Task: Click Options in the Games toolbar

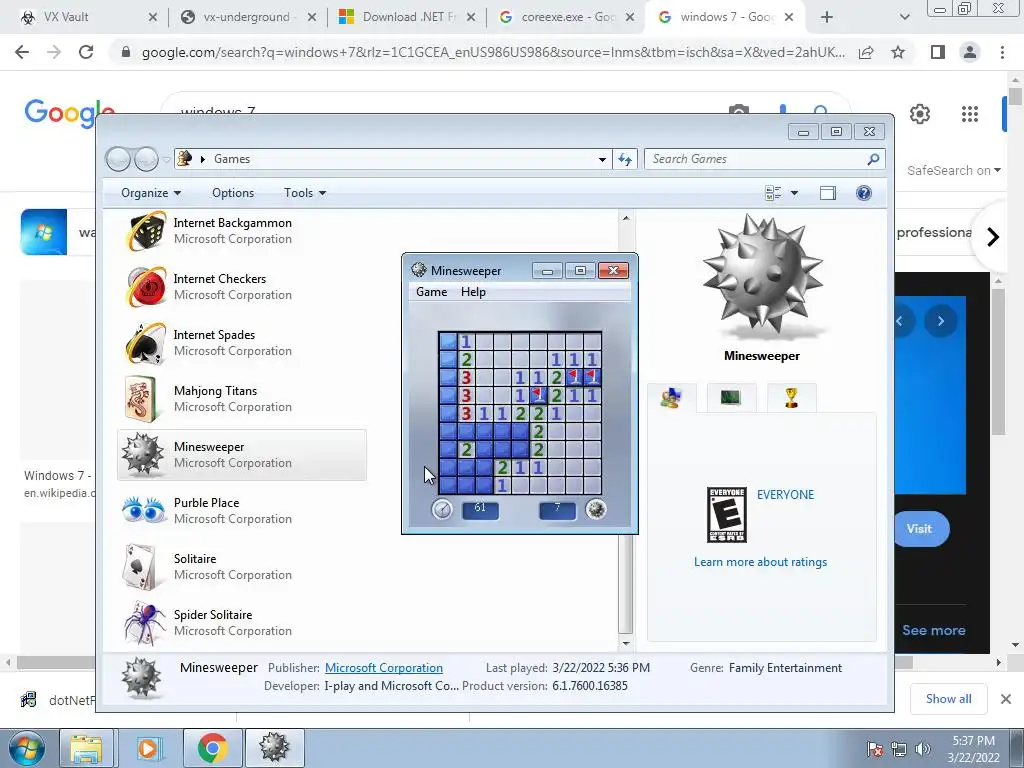Action: 233,193
